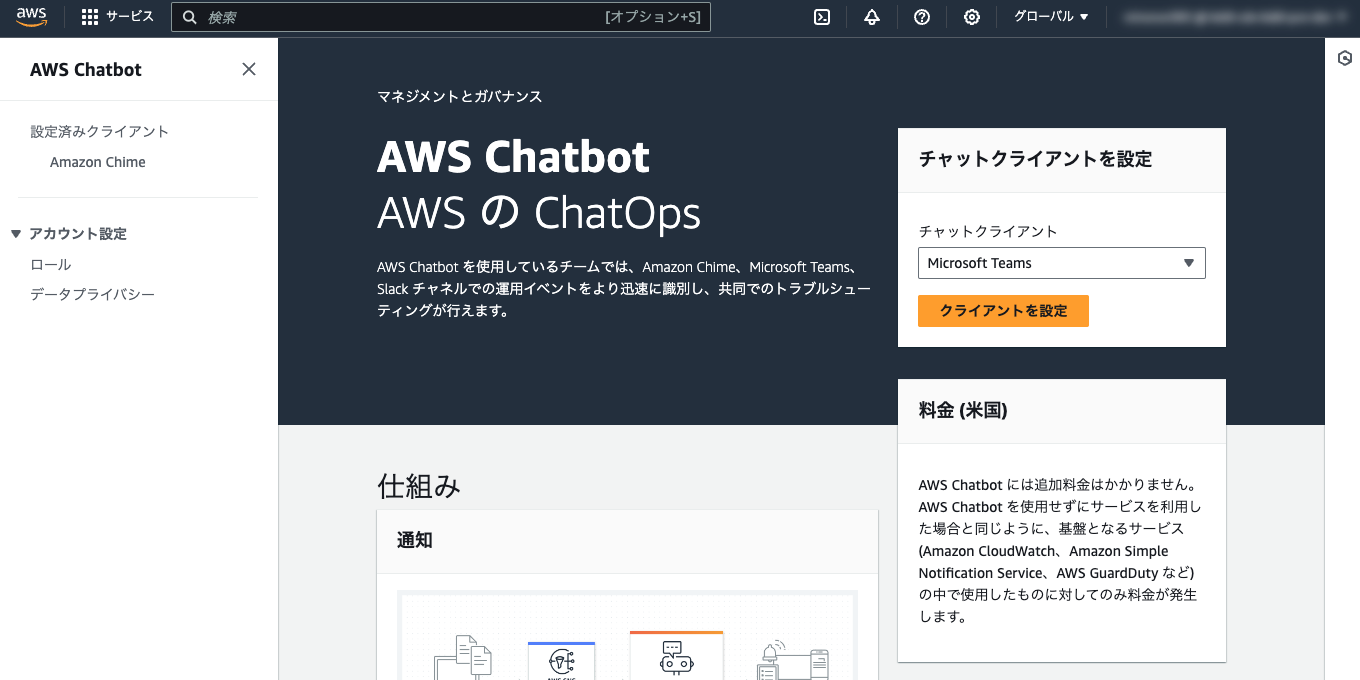Click the 仕組み heading
The height and width of the screenshot is (680, 1360).
(418, 486)
